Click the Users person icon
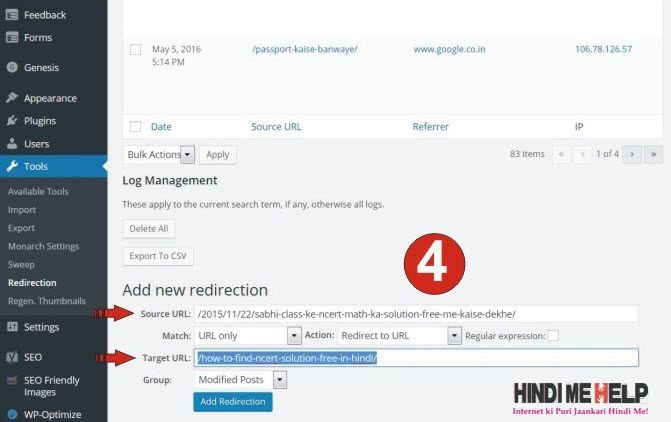This screenshot has width=671, height=422. tap(12, 143)
